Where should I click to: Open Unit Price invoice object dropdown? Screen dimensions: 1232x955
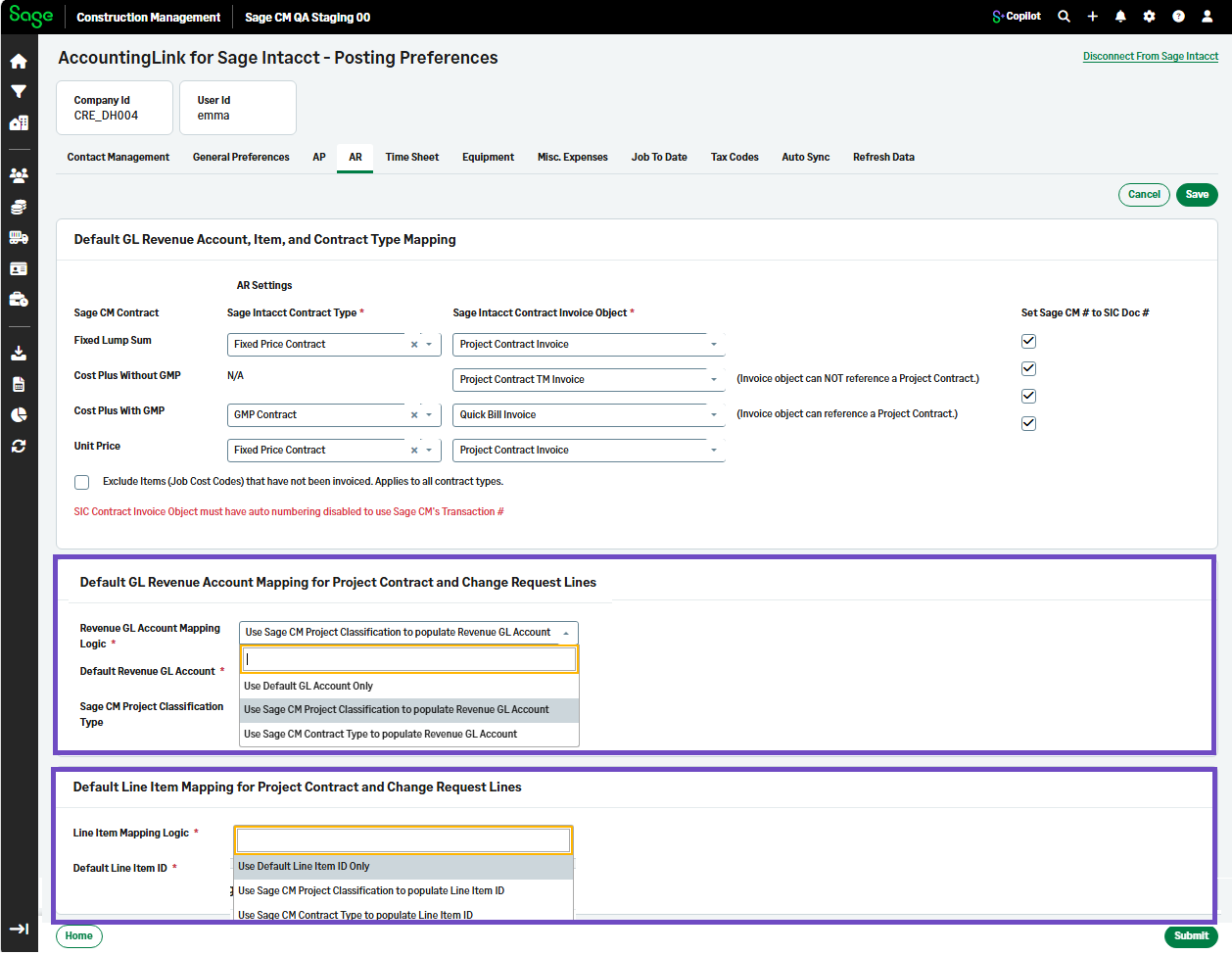point(589,451)
